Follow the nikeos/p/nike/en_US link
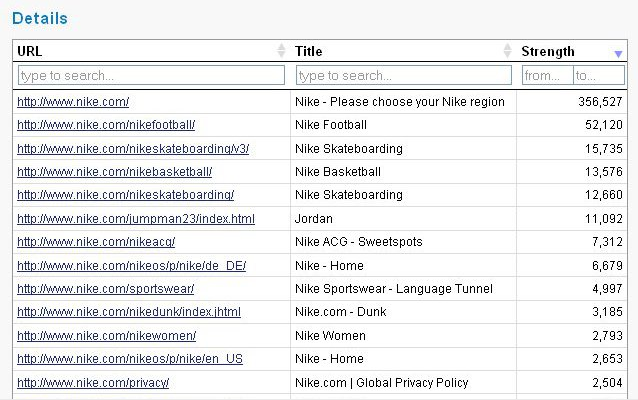Image resolution: width=638 pixels, height=400 pixels. tap(130, 359)
